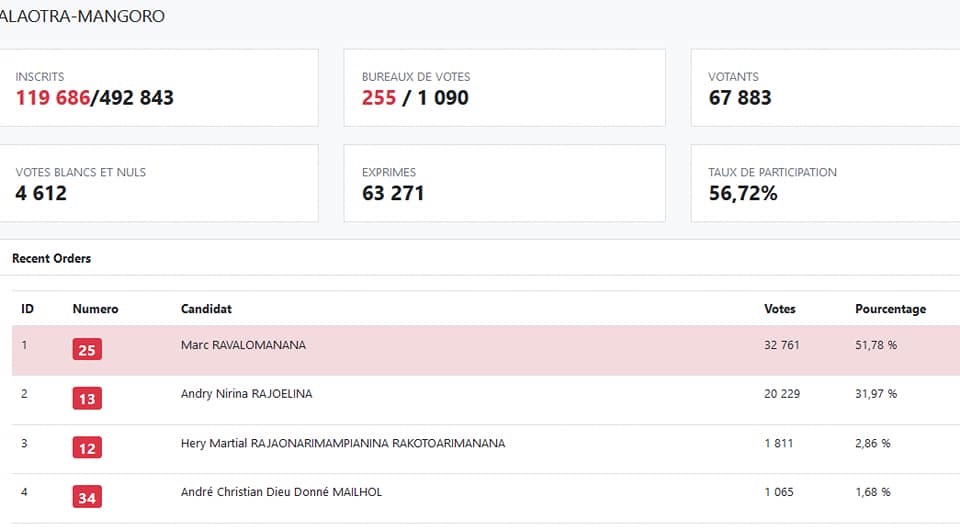Select candidate Marc RAVALOMANANA

[243, 345]
